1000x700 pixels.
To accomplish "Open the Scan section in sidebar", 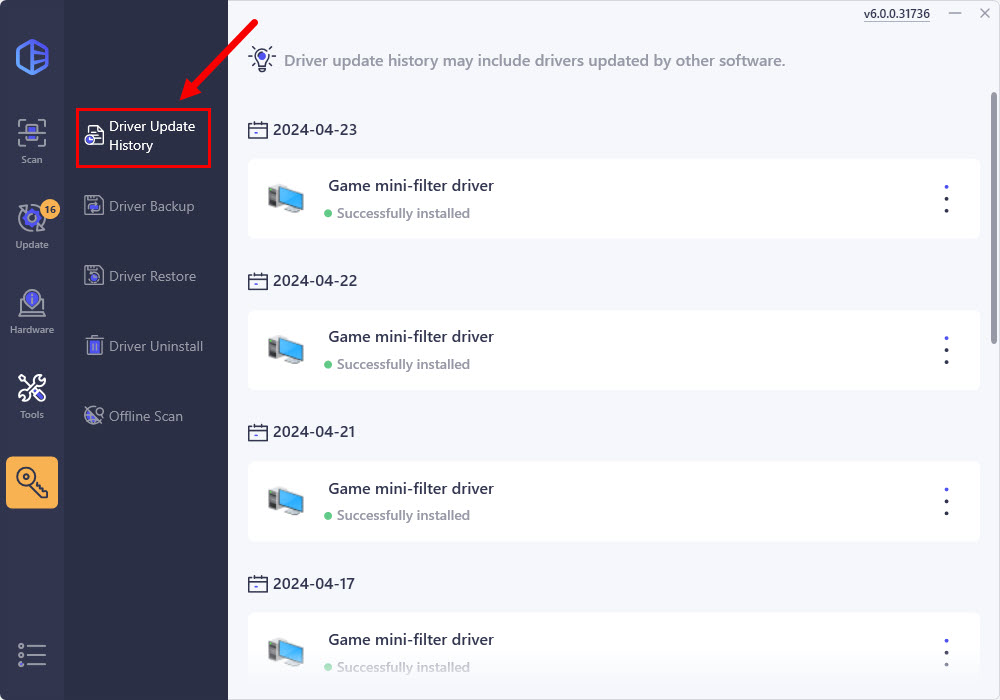I will pyautogui.click(x=32, y=140).
